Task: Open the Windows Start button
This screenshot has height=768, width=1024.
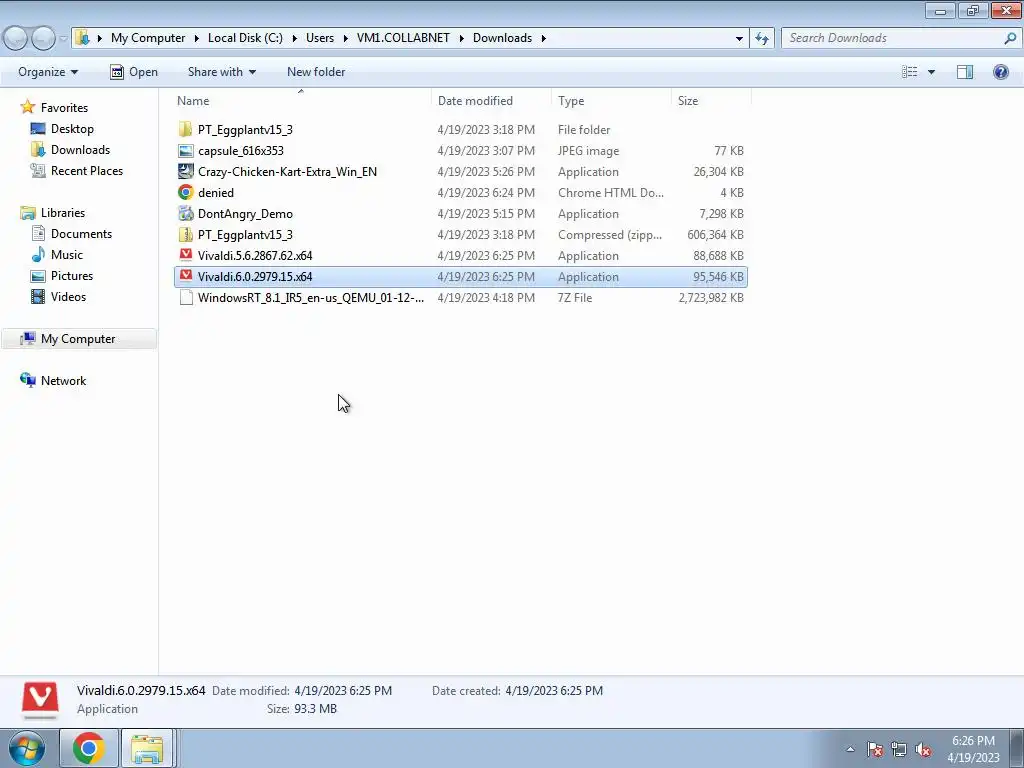Action: [27, 748]
